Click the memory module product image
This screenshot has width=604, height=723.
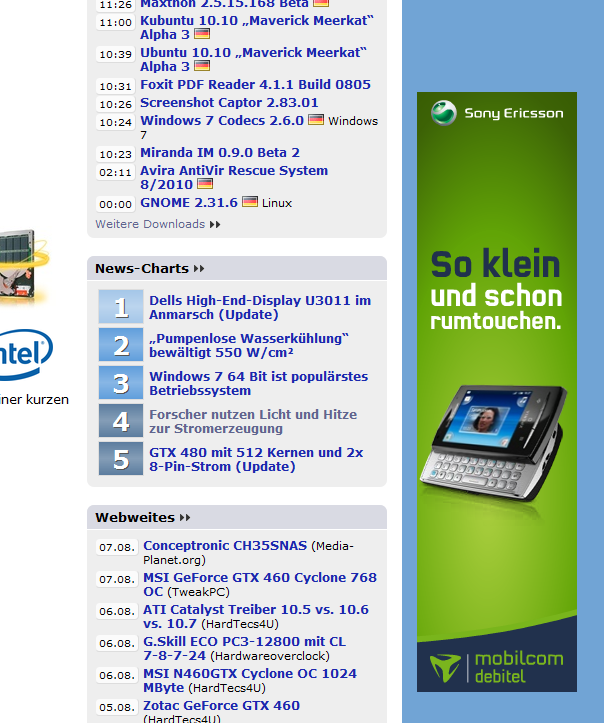tap(23, 266)
